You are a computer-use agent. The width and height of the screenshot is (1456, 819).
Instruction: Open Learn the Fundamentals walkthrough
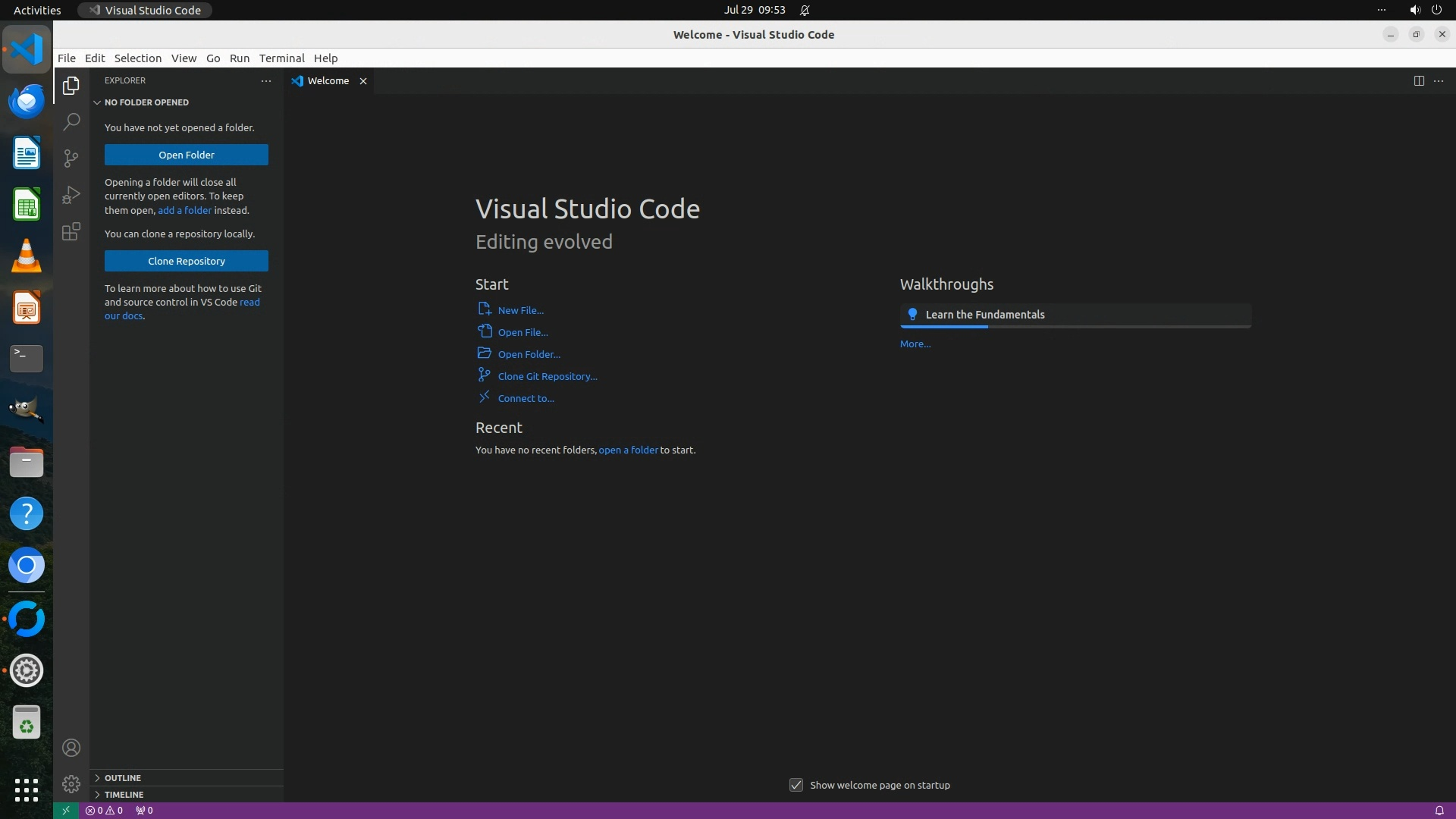984,315
